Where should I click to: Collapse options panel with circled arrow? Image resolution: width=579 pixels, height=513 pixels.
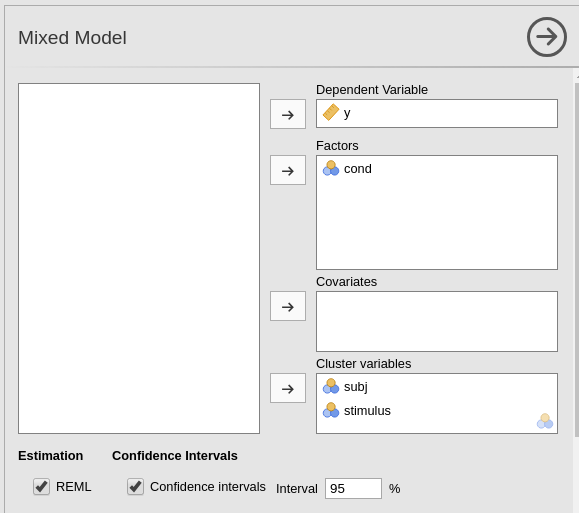[x=547, y=37]
